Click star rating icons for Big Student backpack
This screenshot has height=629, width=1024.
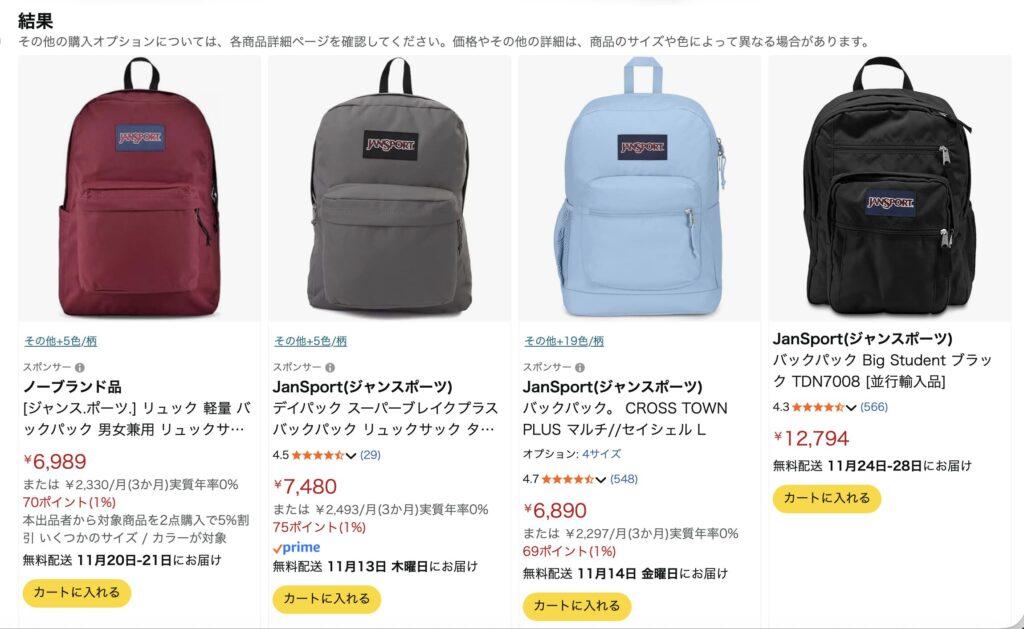pos(818,408)
